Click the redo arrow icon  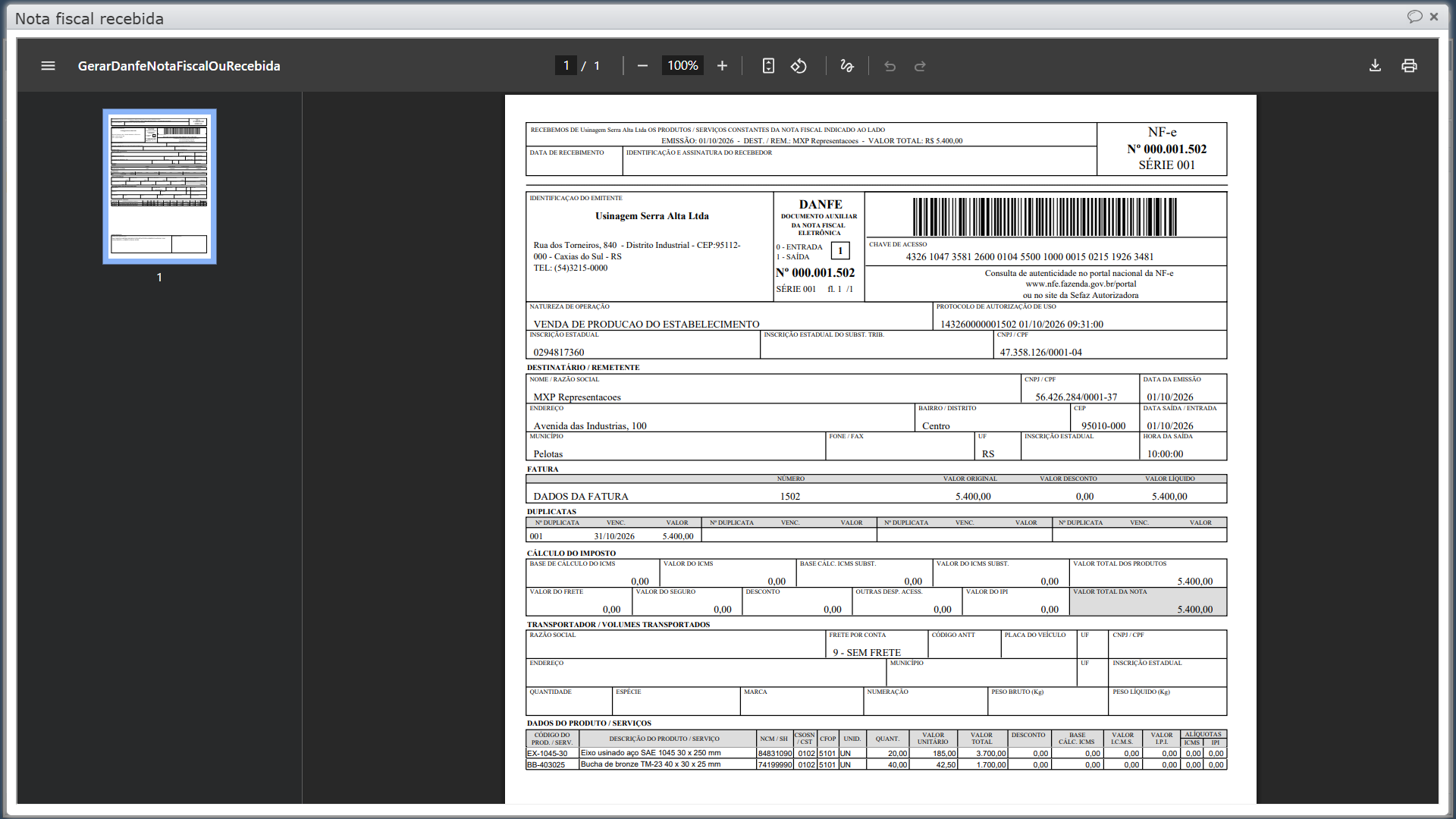[920, 66]
